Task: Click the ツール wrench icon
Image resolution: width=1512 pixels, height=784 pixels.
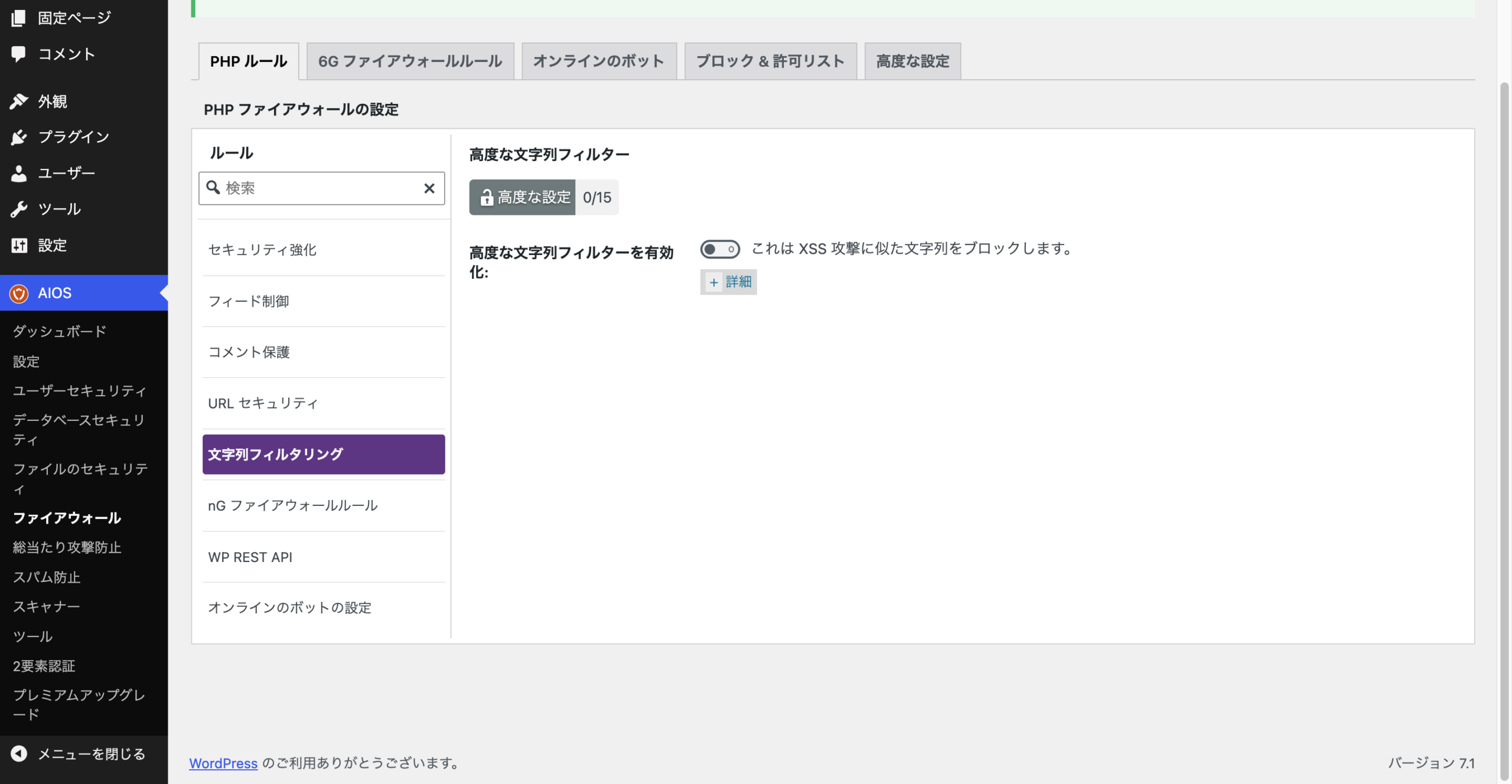Action: click(x=18, y=209)
